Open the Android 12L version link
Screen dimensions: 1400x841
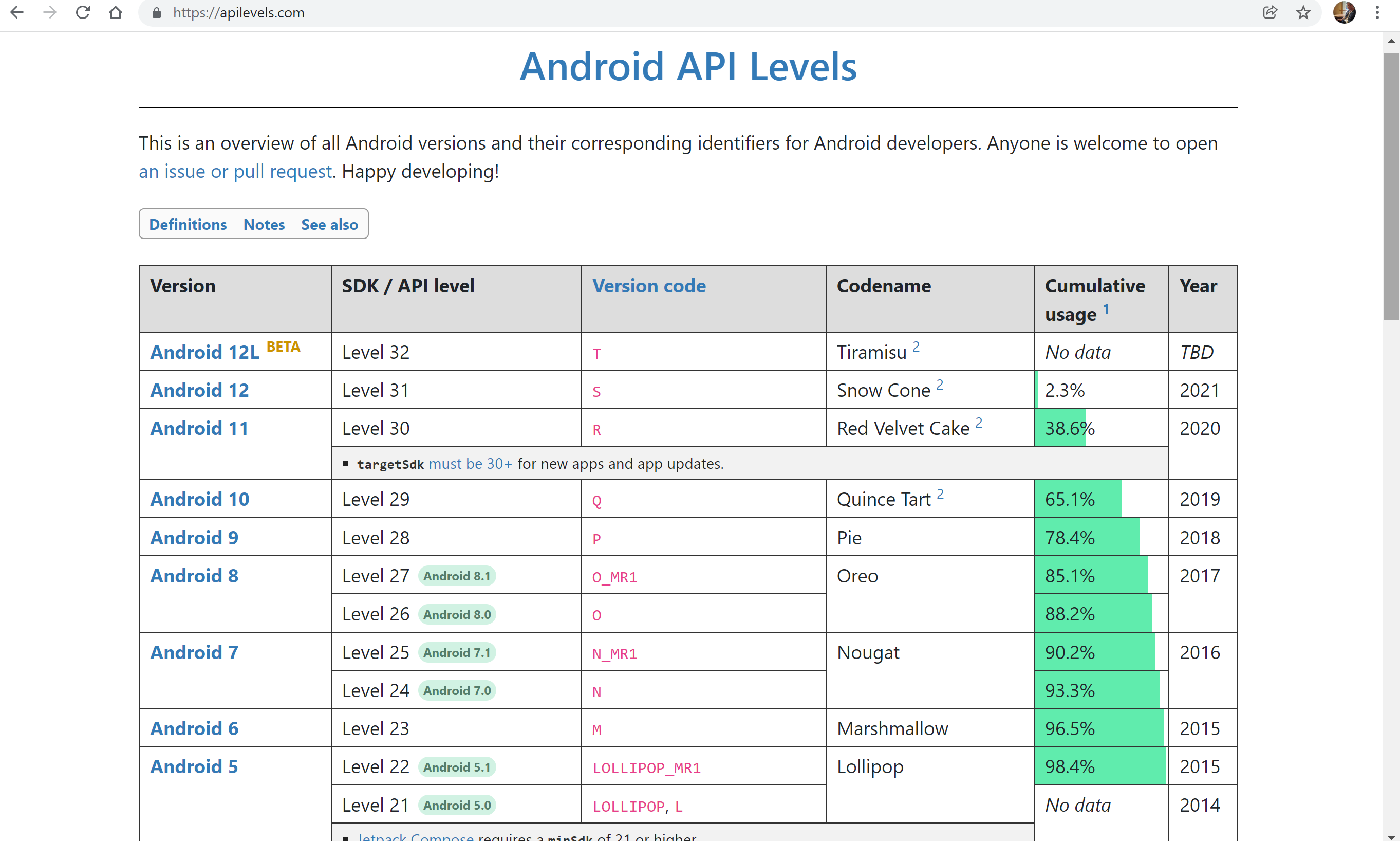pos(204,352)
